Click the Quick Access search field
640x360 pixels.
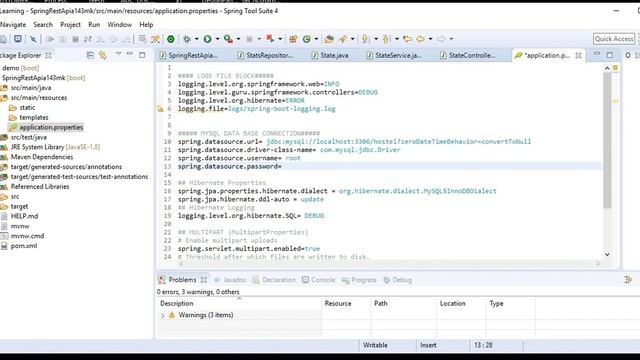(x=614, y=39)
